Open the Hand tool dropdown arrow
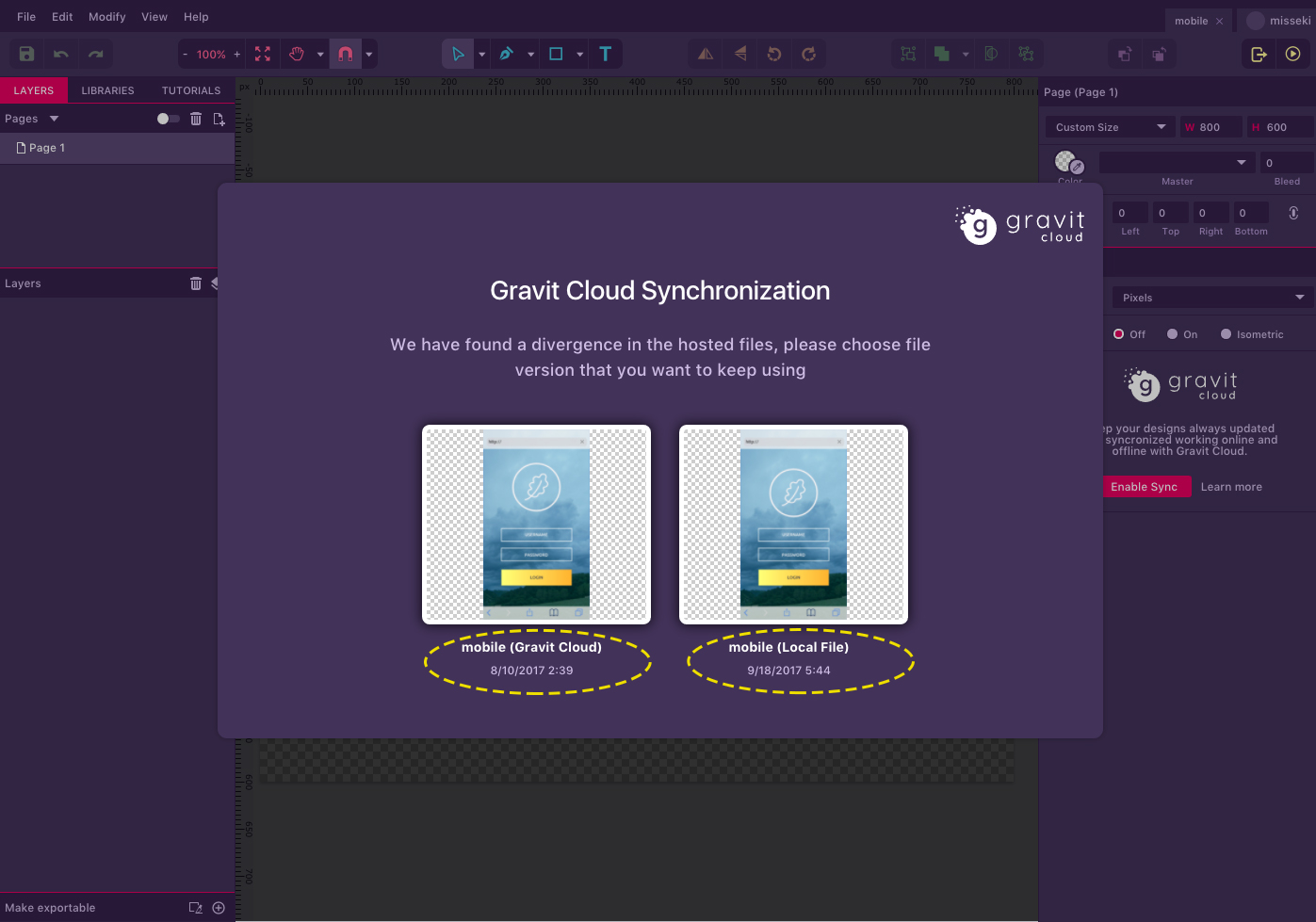The width and height of the screenshot is (1316, 922). 320,55
